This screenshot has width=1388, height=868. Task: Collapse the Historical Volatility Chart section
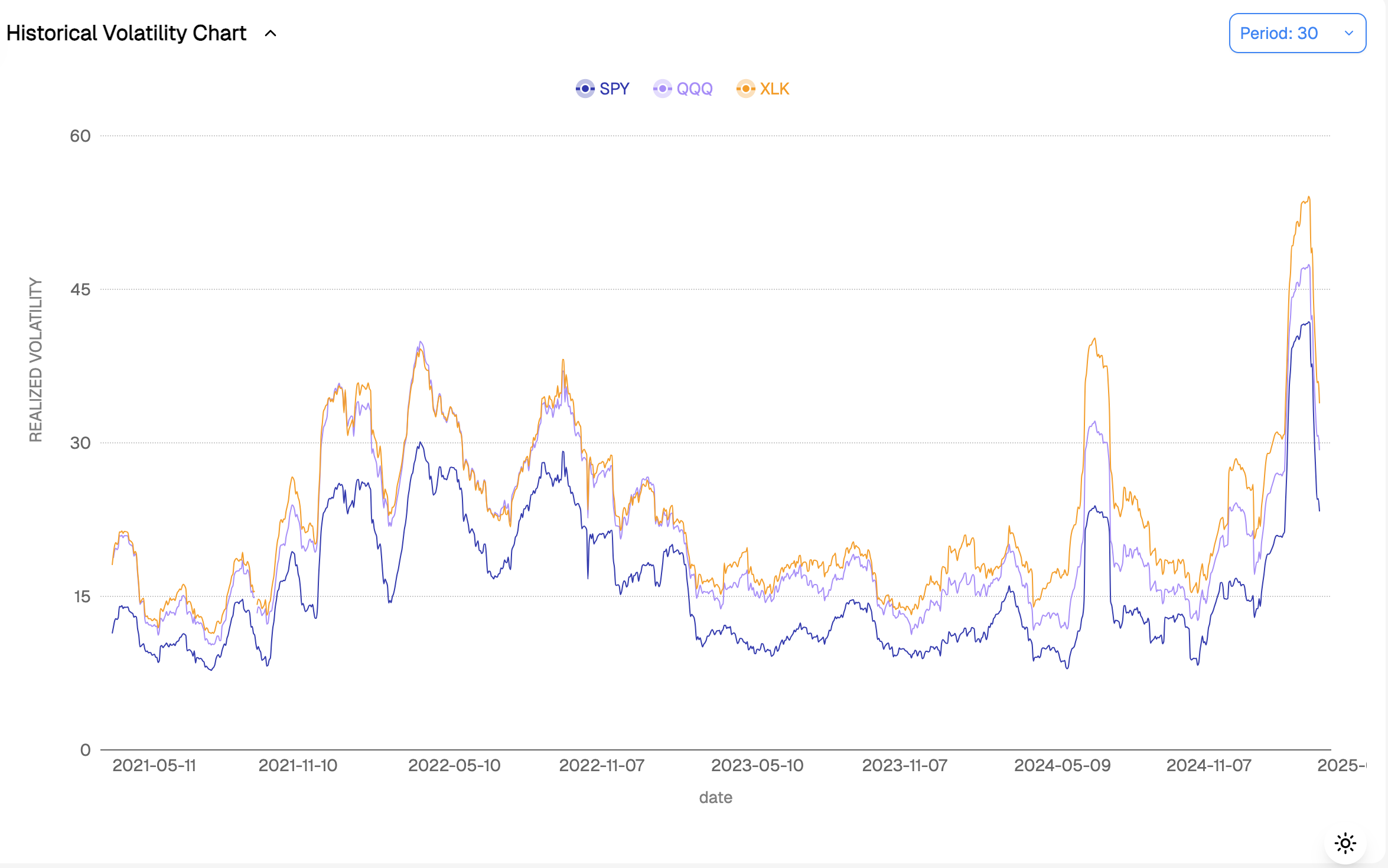(271, 34)
